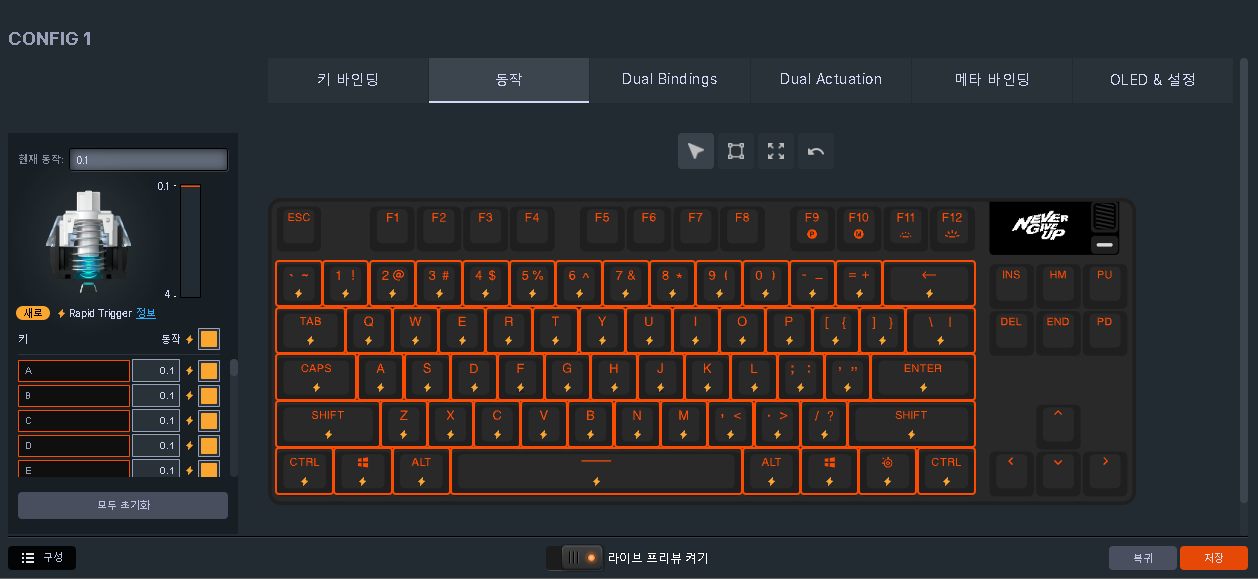Viewport: 1258px width, 579px height.
Task: Click the orange color swatch beside key A
Action: coord(208,370)
